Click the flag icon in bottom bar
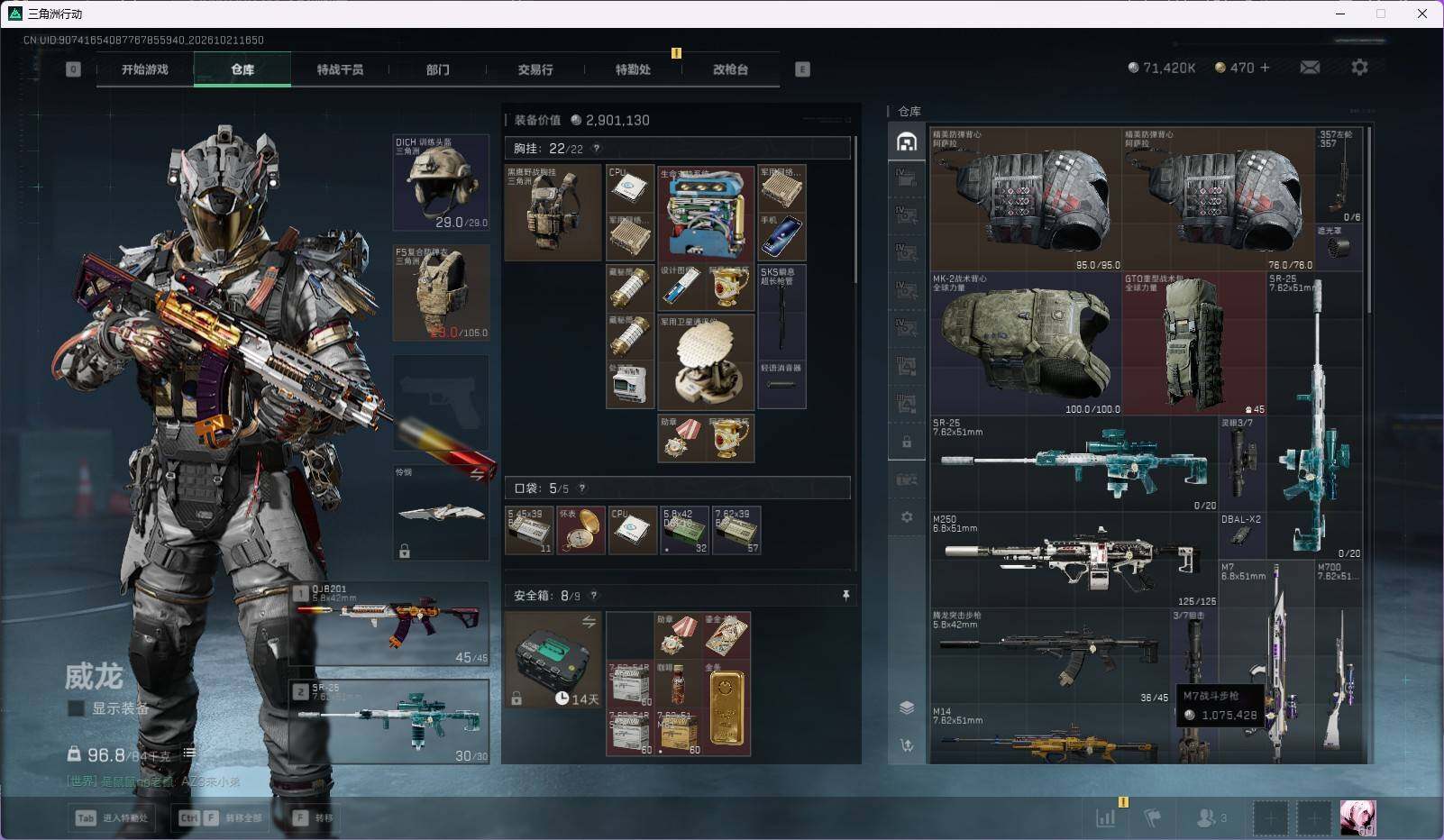The image size is (1444, 840). pyautogui.click(x=1152, y=817)
